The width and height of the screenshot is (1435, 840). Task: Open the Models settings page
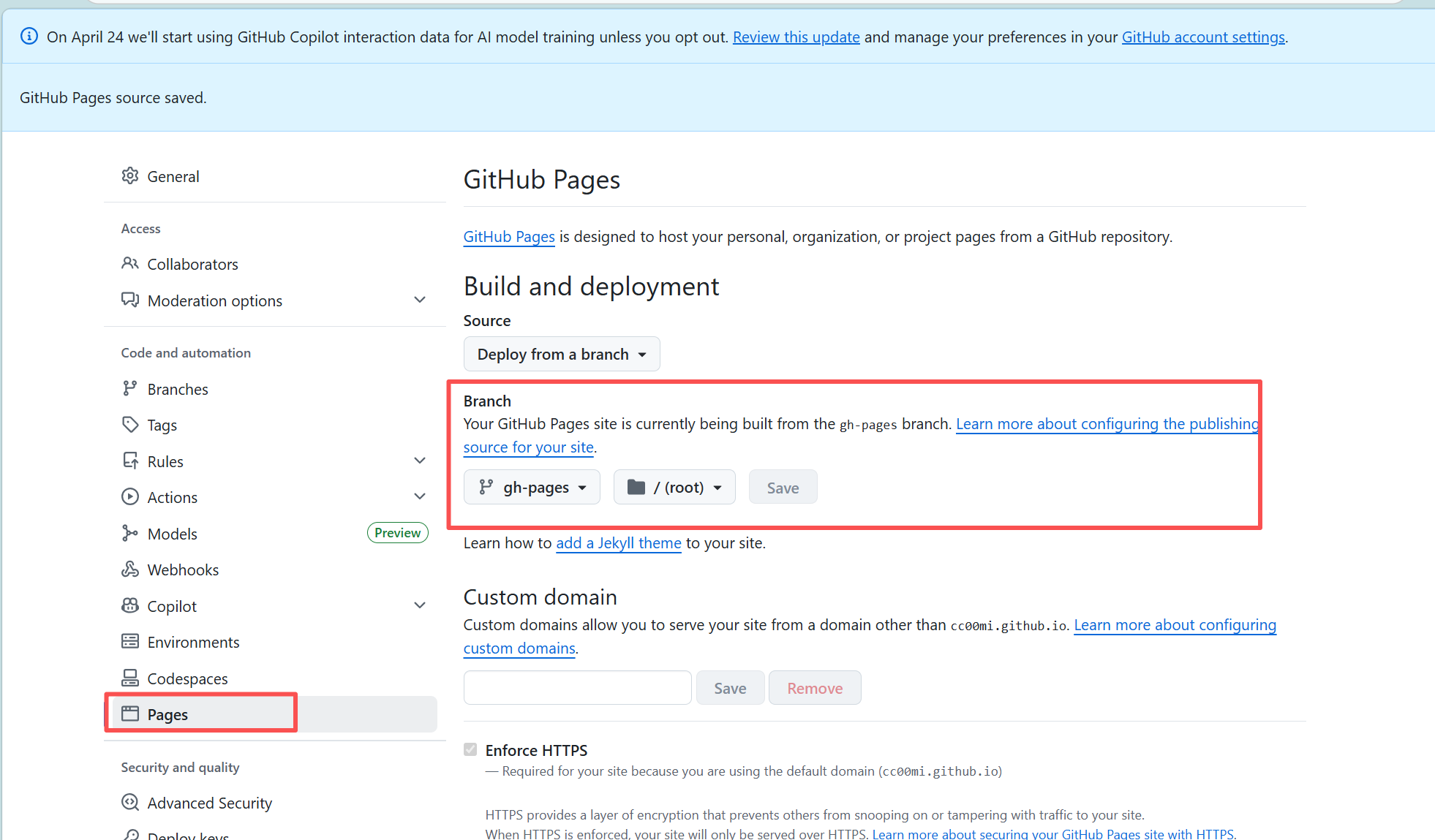tap(172, 534)
